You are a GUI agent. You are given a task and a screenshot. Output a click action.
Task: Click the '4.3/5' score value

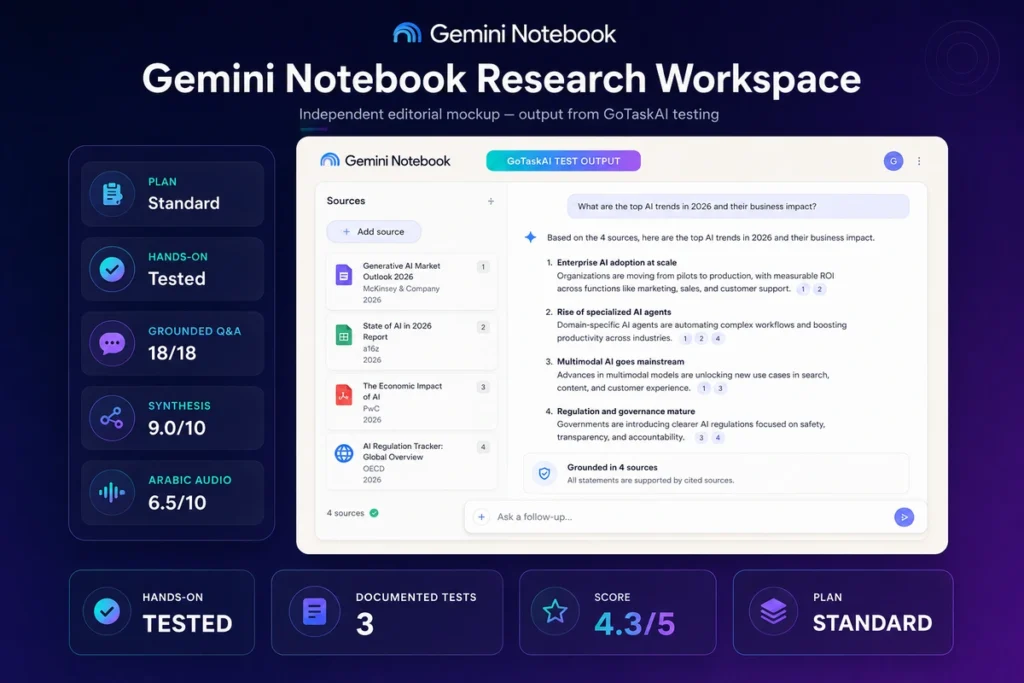634,624
